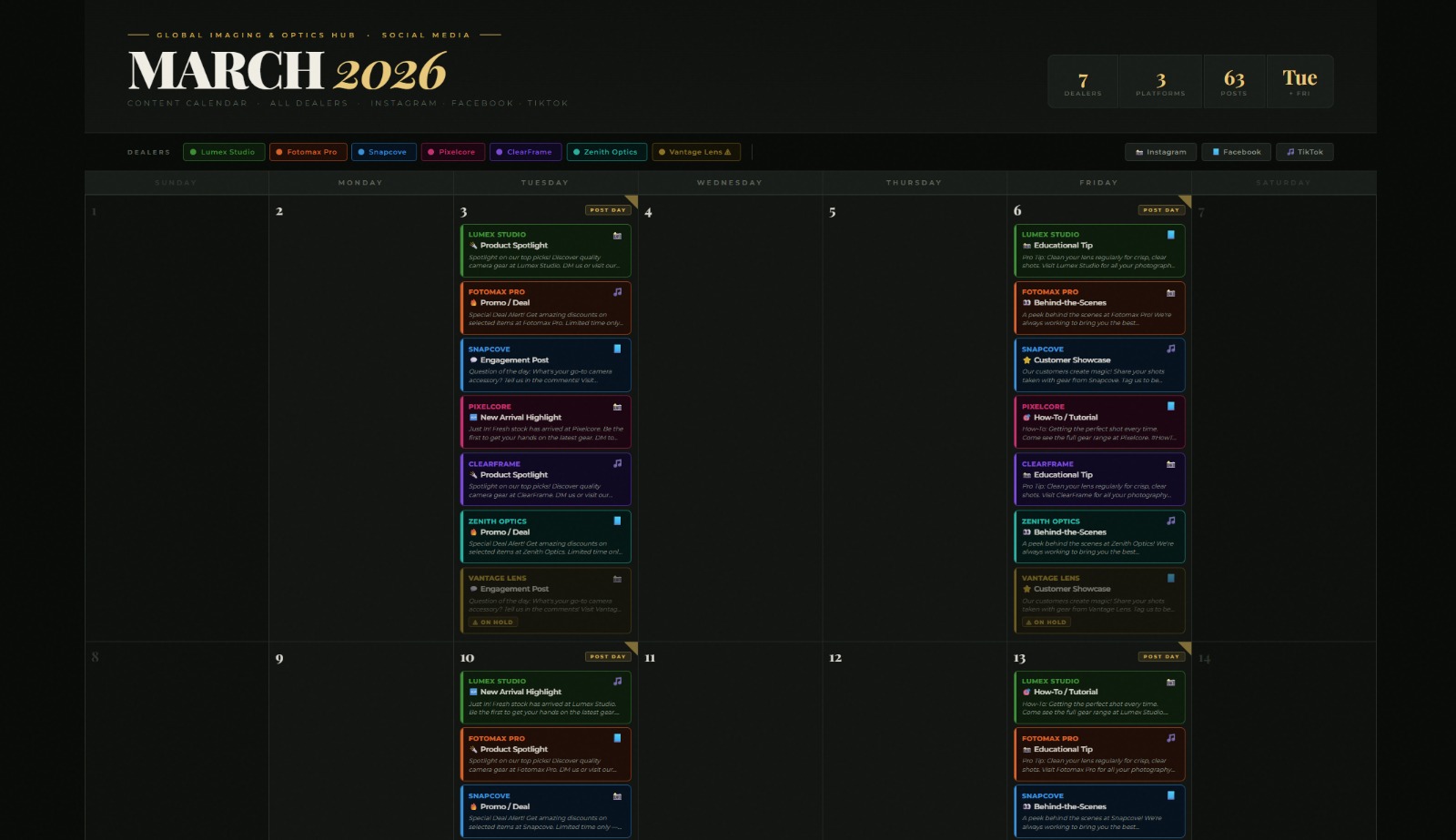This screenshot has width=1456, height=840.
Task: Click March 13 Fotomax Pro 'Educational Tip' title
Action: (x=1063, y=750)
